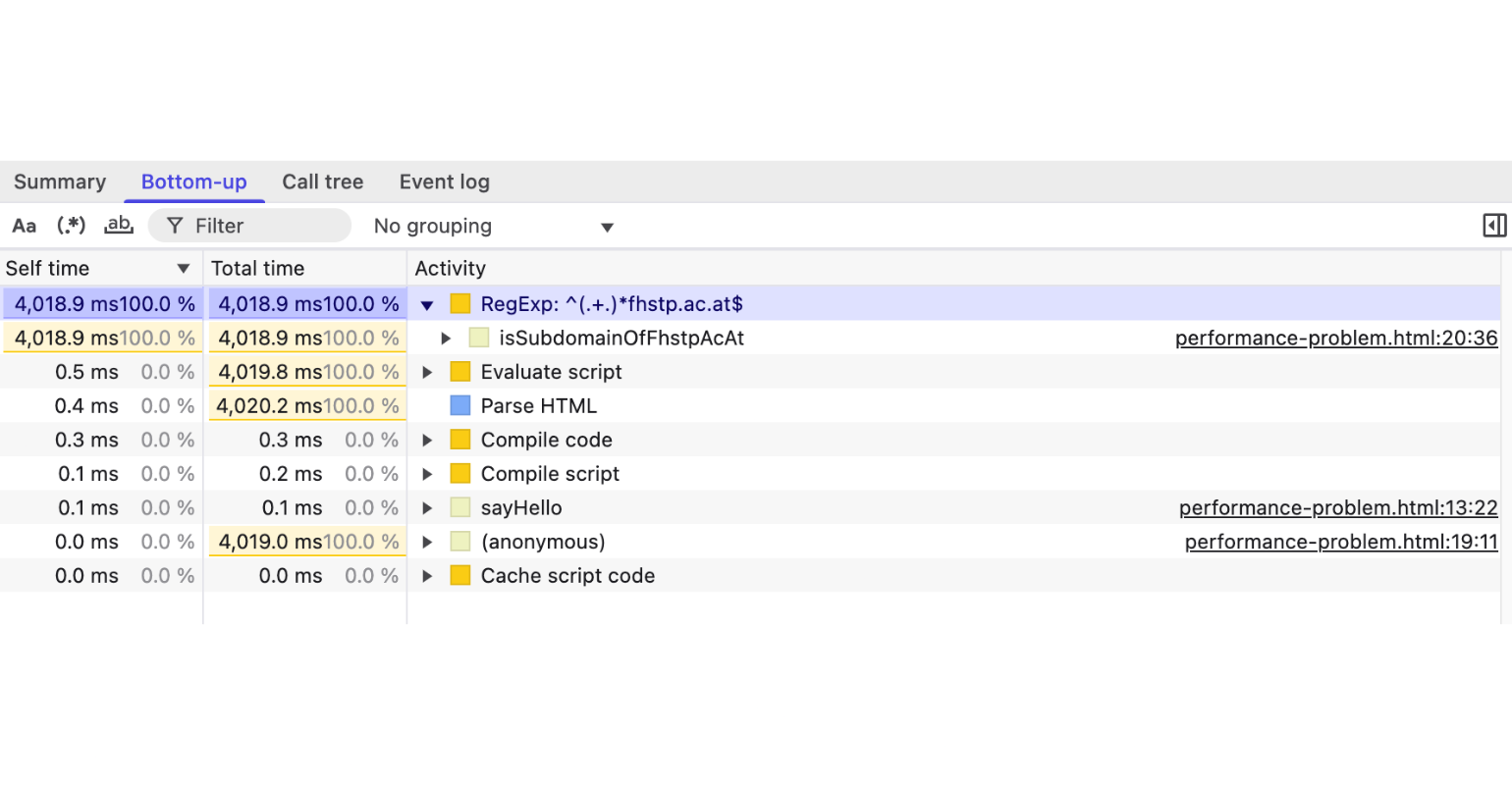
Task: Expand the Compile script row
Action: tap(427, 474)
